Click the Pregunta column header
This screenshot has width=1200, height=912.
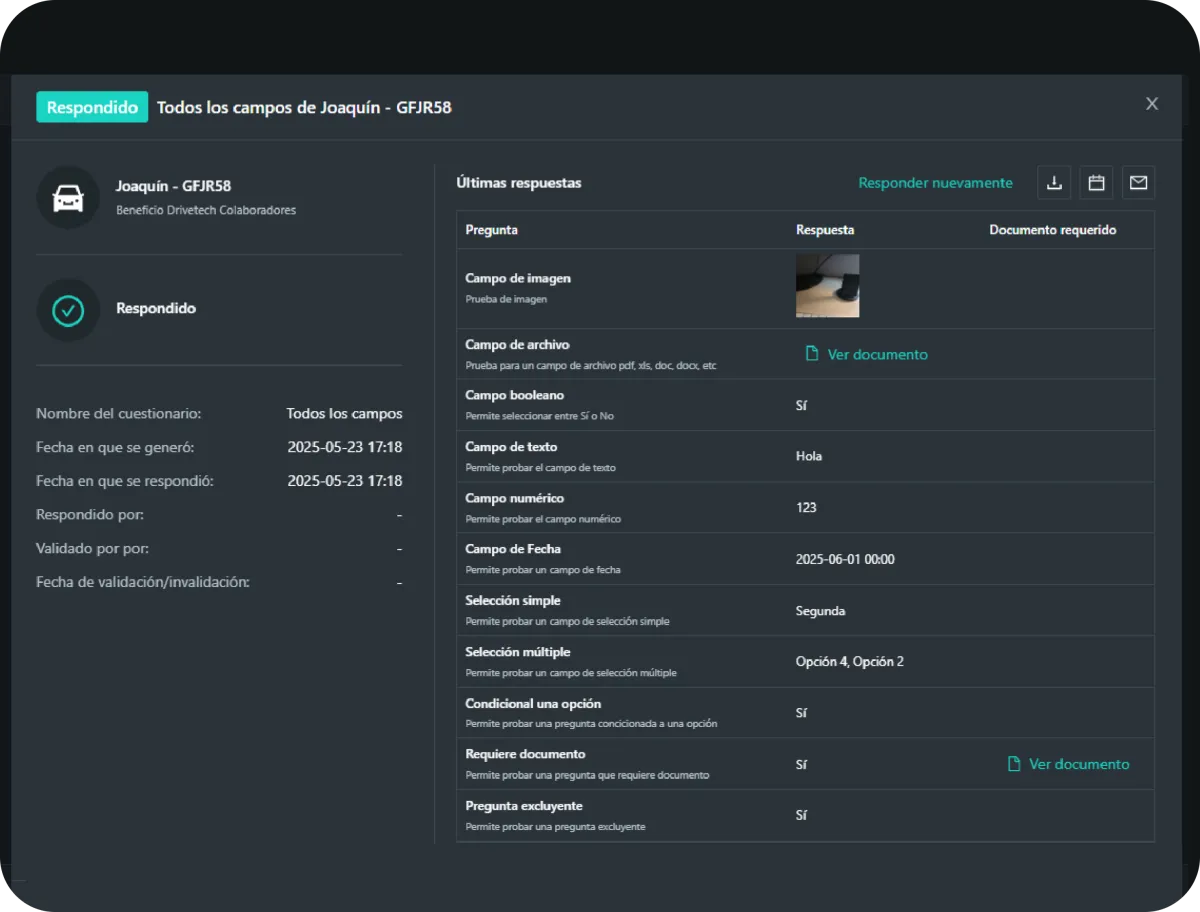coord(491,230)
